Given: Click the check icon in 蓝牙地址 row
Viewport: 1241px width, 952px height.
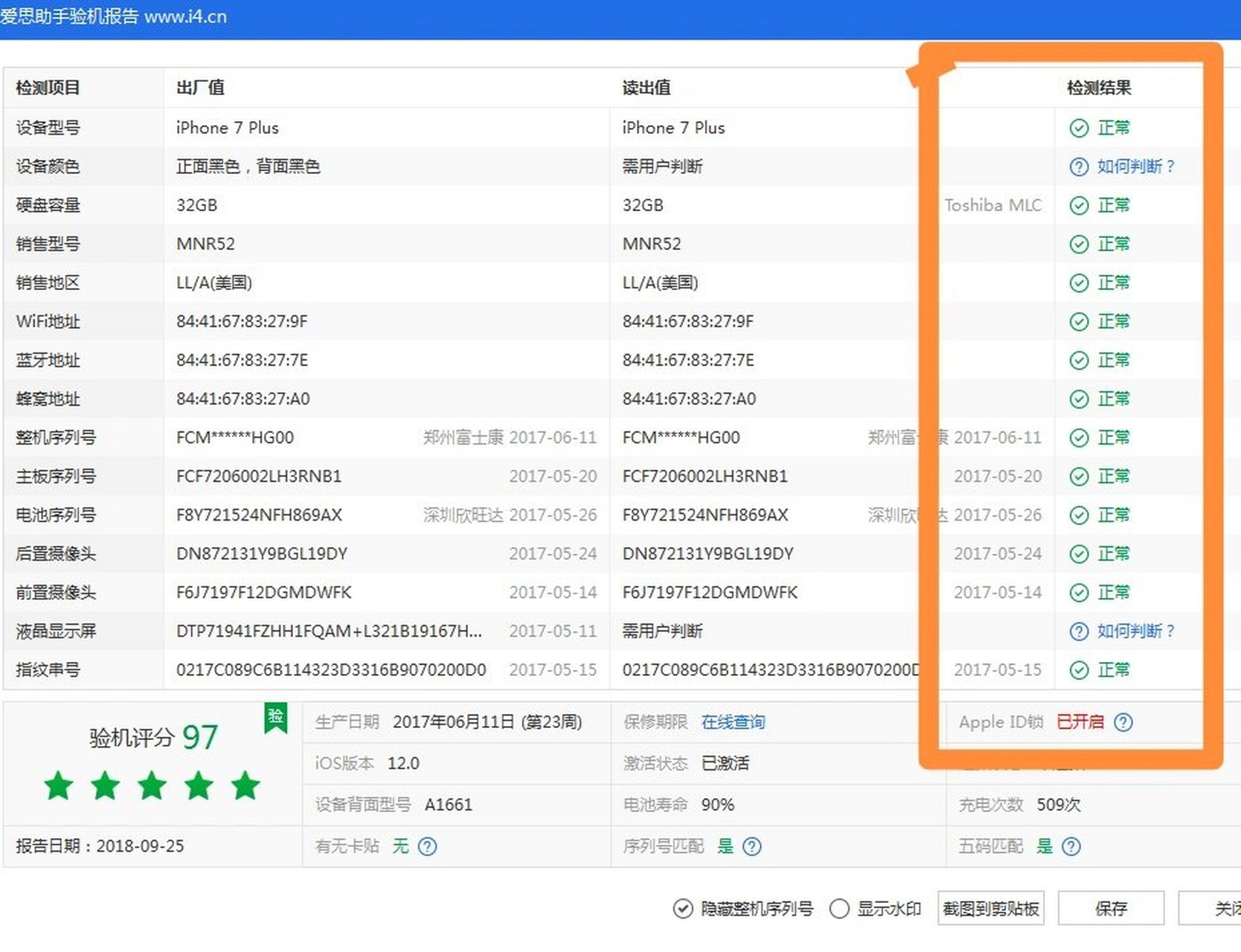Looking at the screenshot, I should [1079, 360].
